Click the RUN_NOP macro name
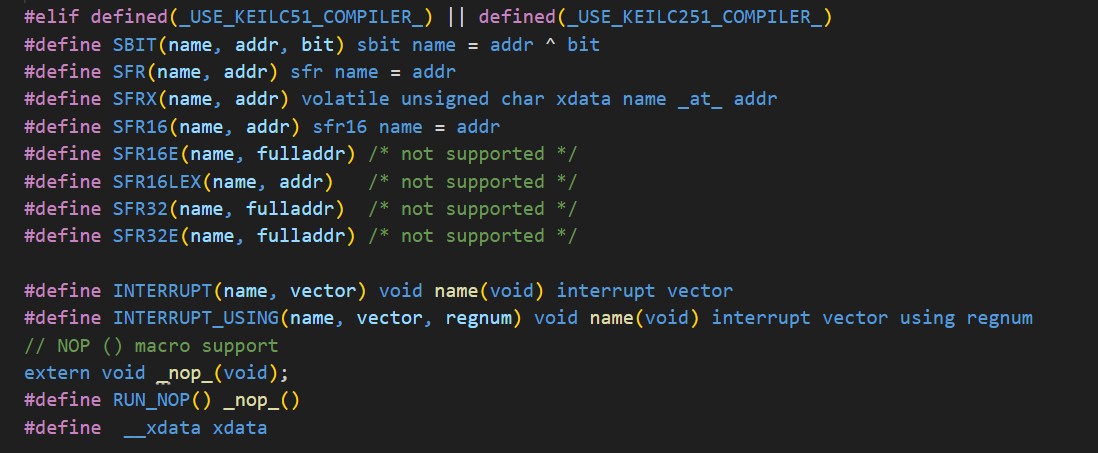Screen dimensions: 1098x453 [151, 400]
